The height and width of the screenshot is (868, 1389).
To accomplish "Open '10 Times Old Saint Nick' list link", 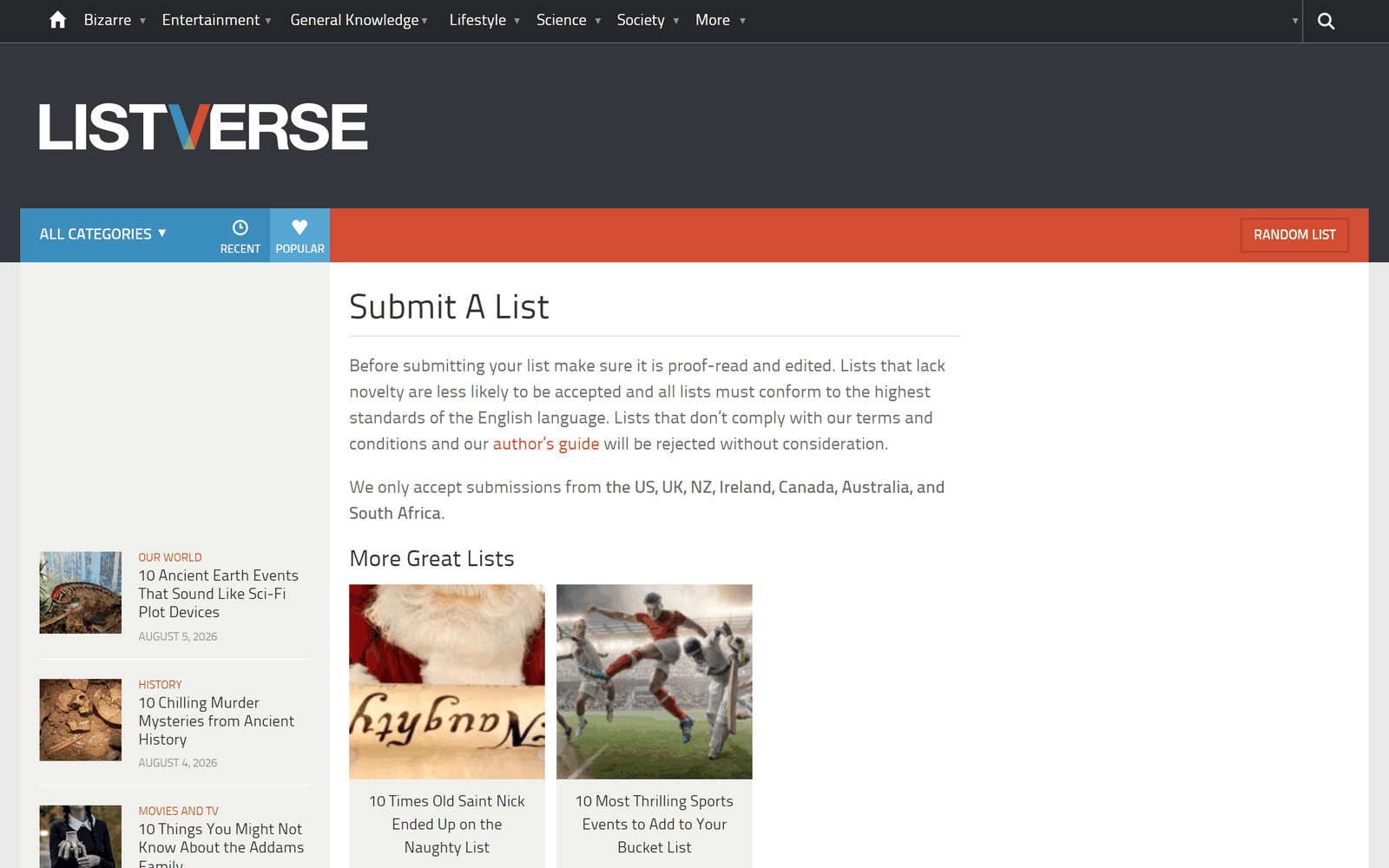I will tap(447, 825).
